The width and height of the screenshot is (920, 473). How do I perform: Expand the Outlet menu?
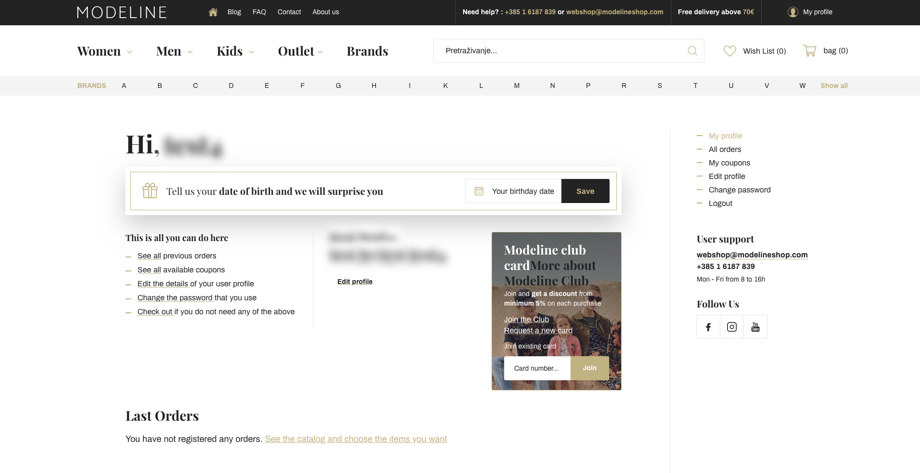300,51
